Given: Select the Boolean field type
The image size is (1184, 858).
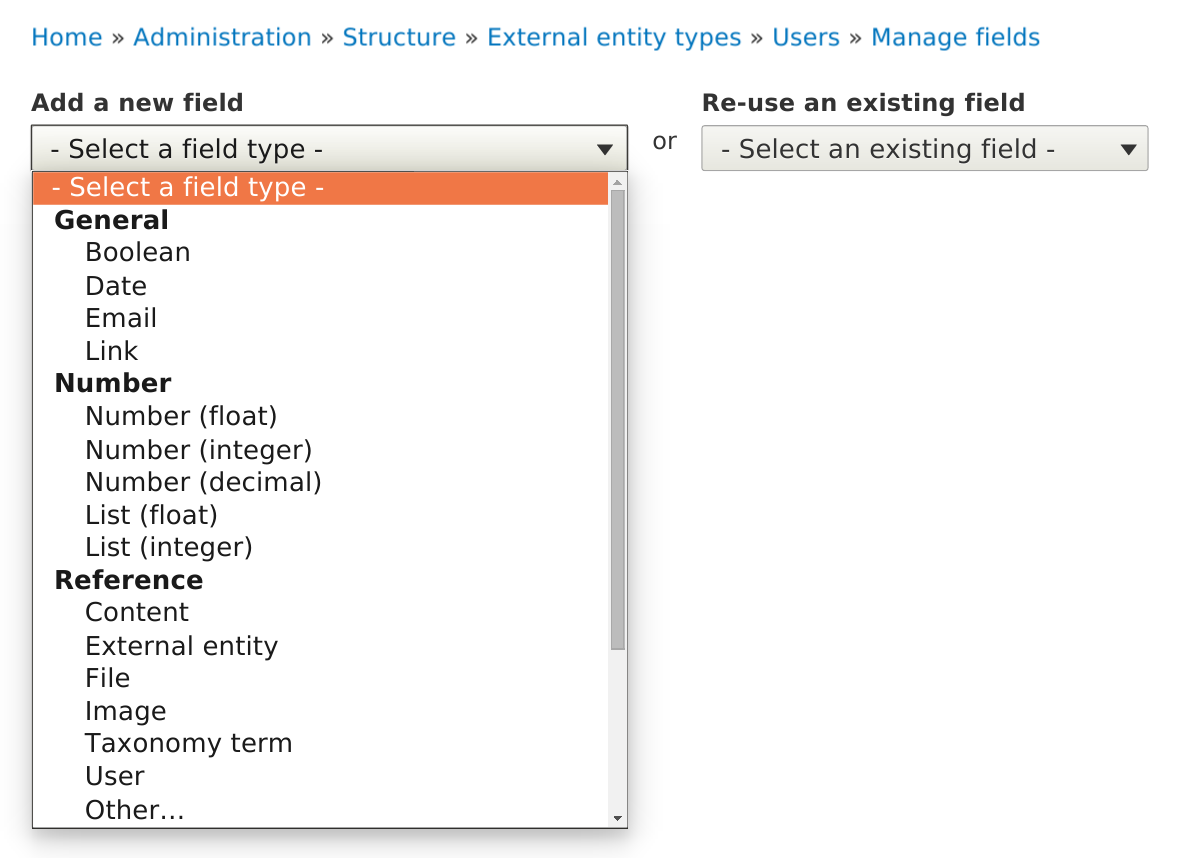Looking at the screenshot, I should 137,252.
